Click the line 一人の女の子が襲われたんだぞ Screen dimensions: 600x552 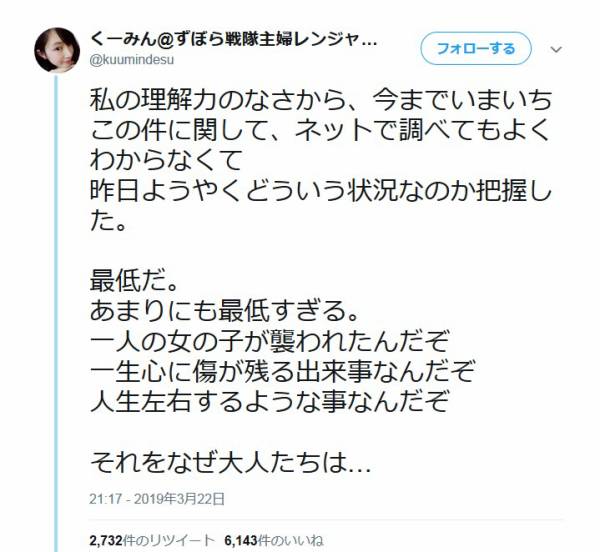coord(269,342)
